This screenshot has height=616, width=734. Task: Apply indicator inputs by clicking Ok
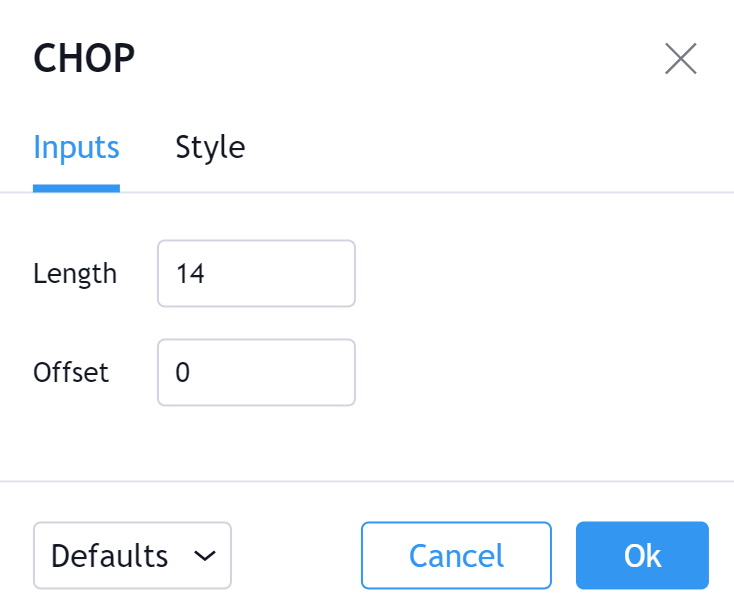coord(642,555)
